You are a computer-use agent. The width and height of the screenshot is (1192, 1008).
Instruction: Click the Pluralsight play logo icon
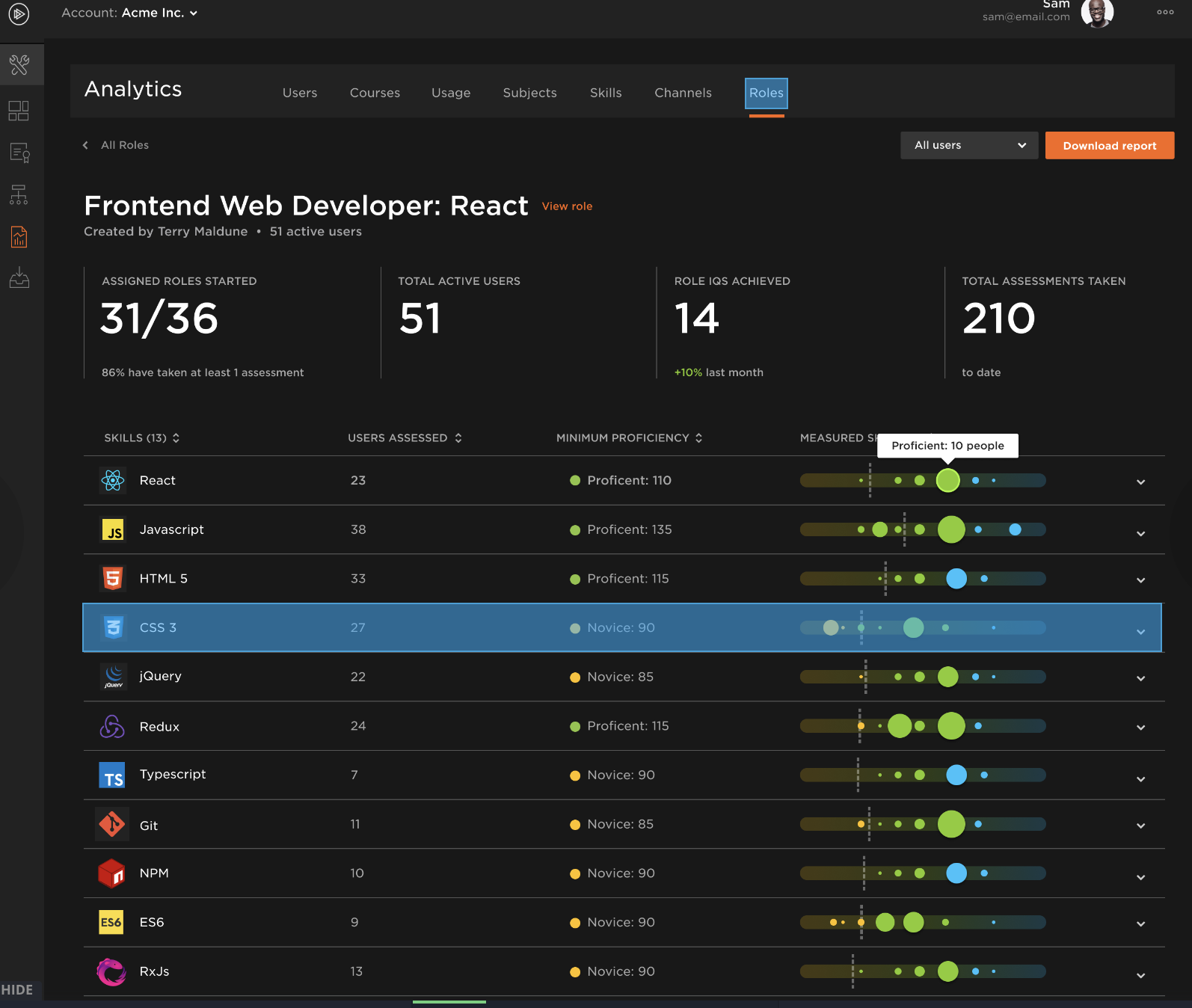(x=19, y=13)
